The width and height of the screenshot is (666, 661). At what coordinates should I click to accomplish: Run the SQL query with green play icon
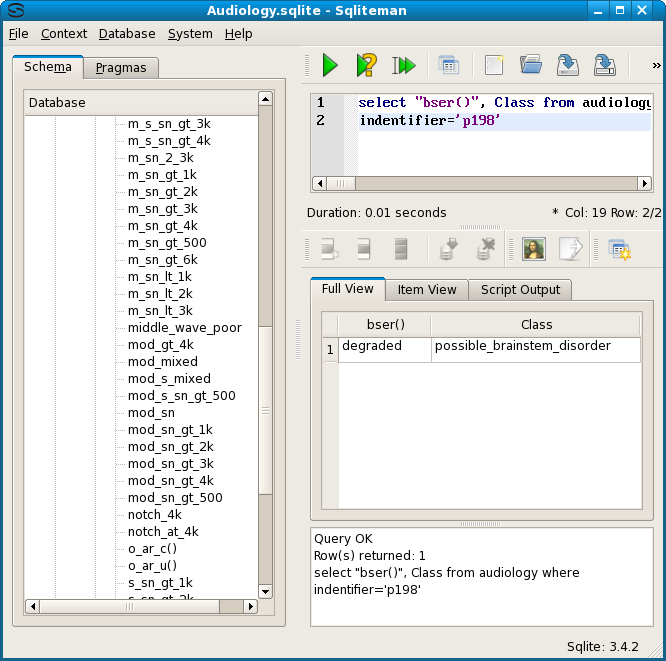329,66
